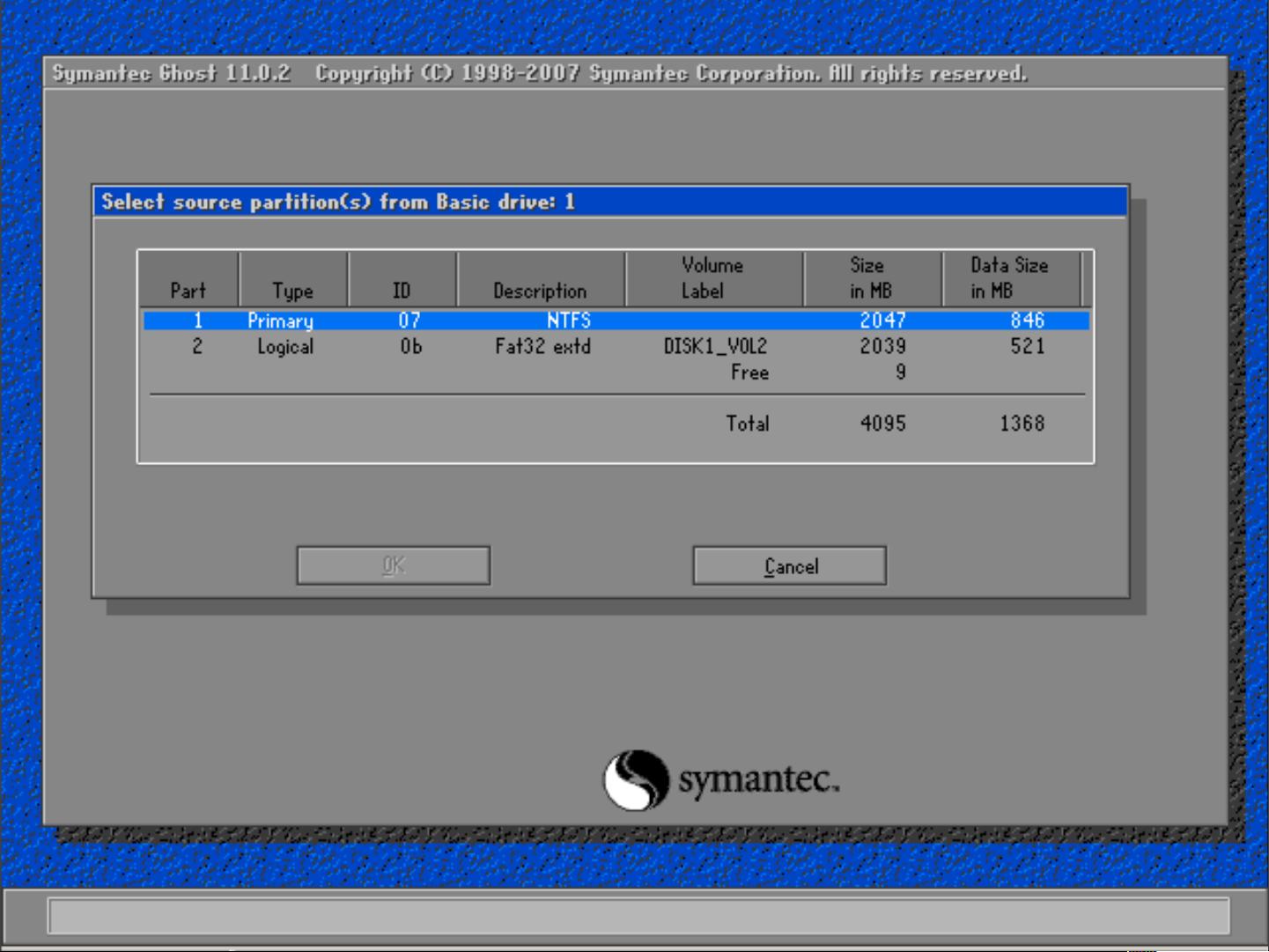Click the Free space label

[749, 373]
